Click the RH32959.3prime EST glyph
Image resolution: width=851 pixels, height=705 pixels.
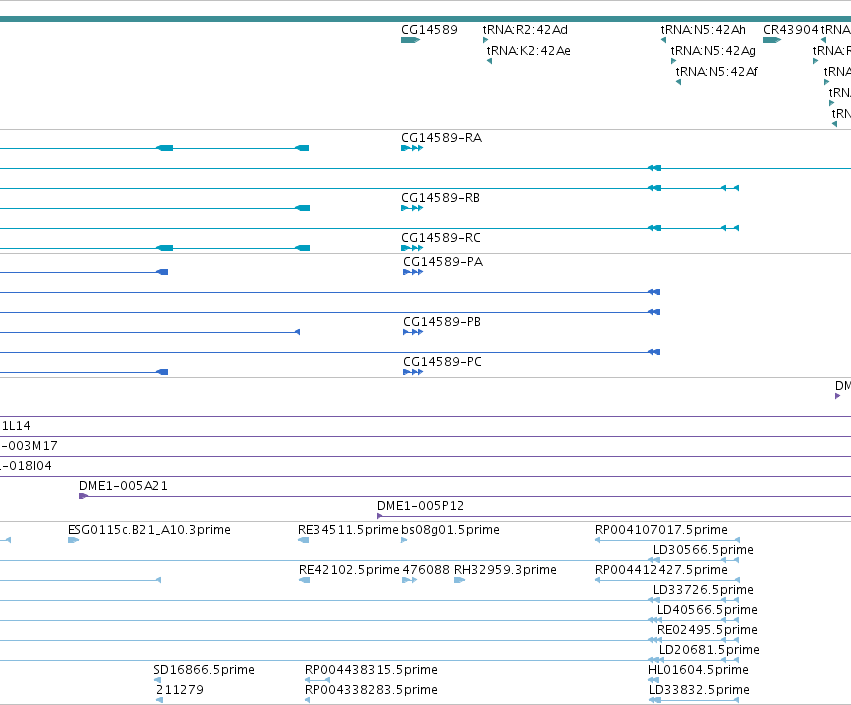[x=459, y=580]
